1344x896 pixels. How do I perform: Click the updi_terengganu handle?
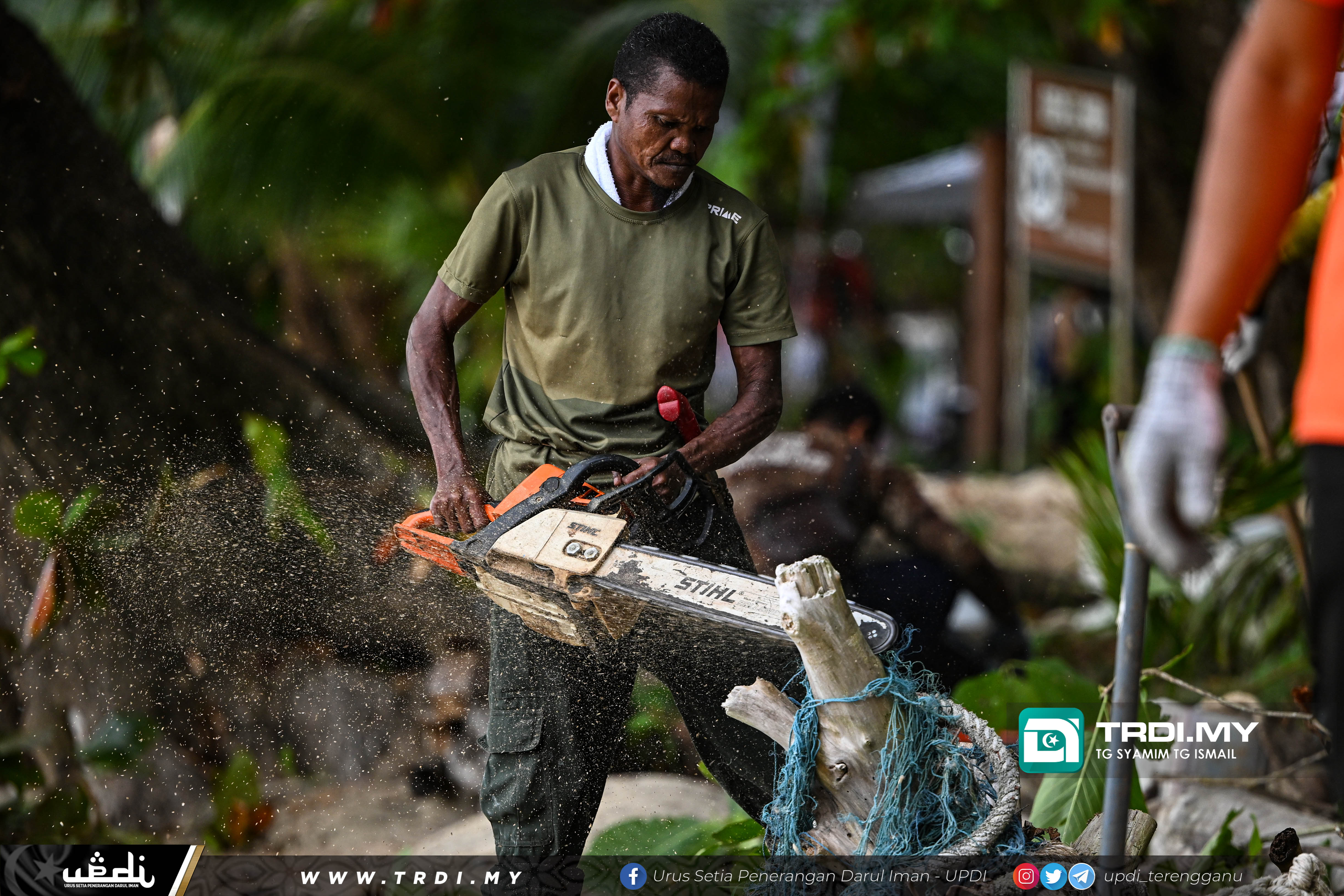pos(1173,876)
